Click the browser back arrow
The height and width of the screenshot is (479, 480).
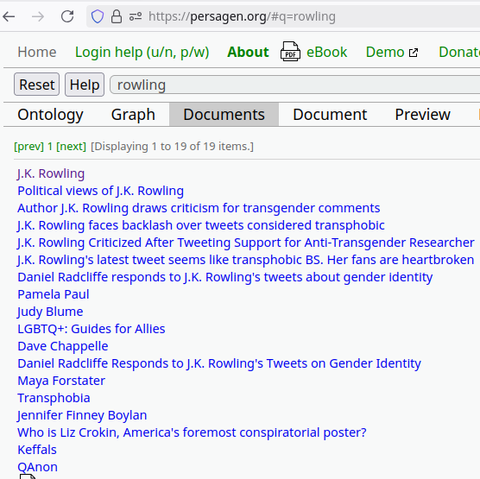tap(9, 16)
